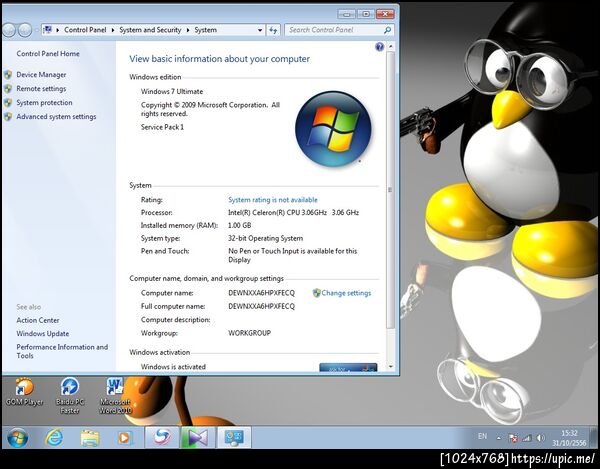This screenshot has width=600, height=469.
Task: Click the processor Intel Celeron value
Action: [293, 212]
